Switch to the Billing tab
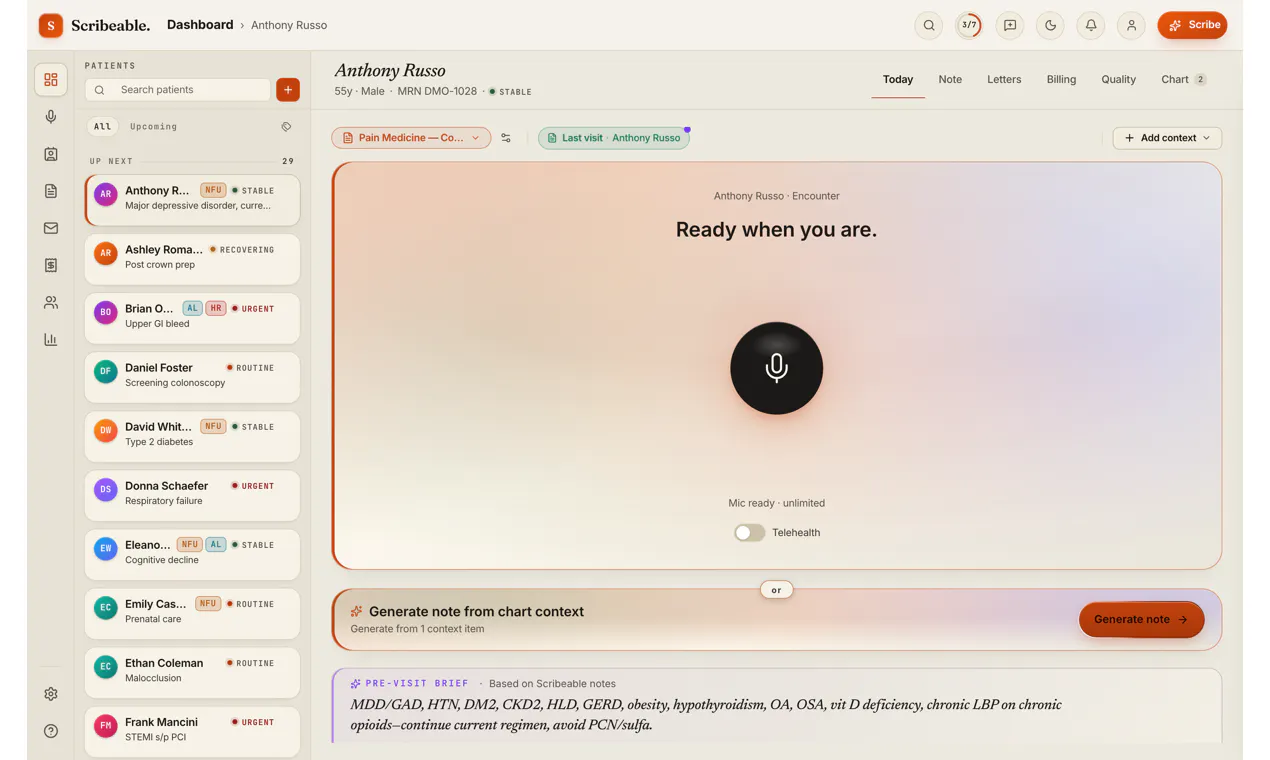Image resolution: width=1270 pixels, height=760 pixels. [1061, 79]
